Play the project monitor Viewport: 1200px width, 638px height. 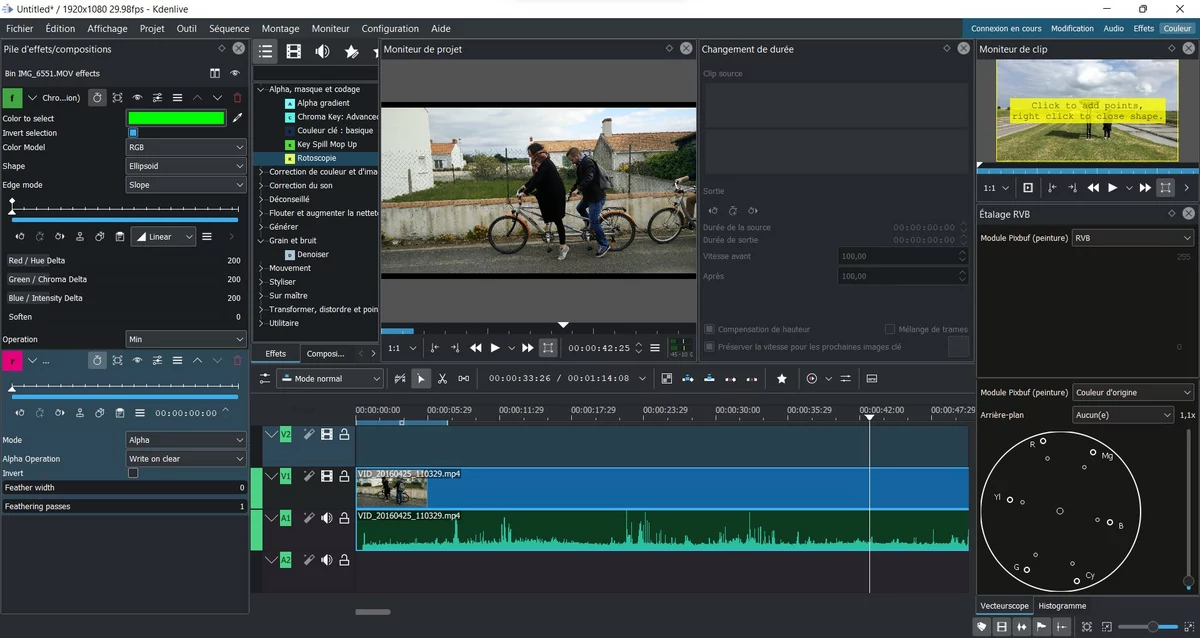(x=494, y=348)
